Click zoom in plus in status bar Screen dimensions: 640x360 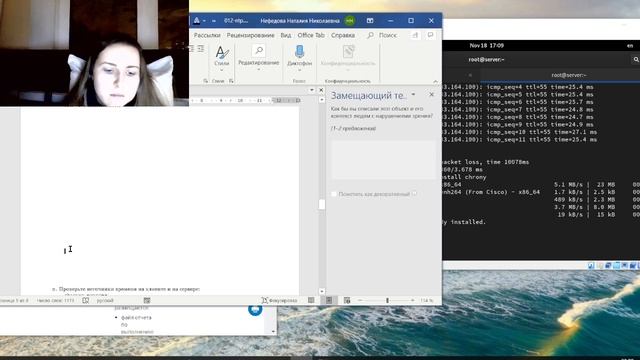pos(413,300)
